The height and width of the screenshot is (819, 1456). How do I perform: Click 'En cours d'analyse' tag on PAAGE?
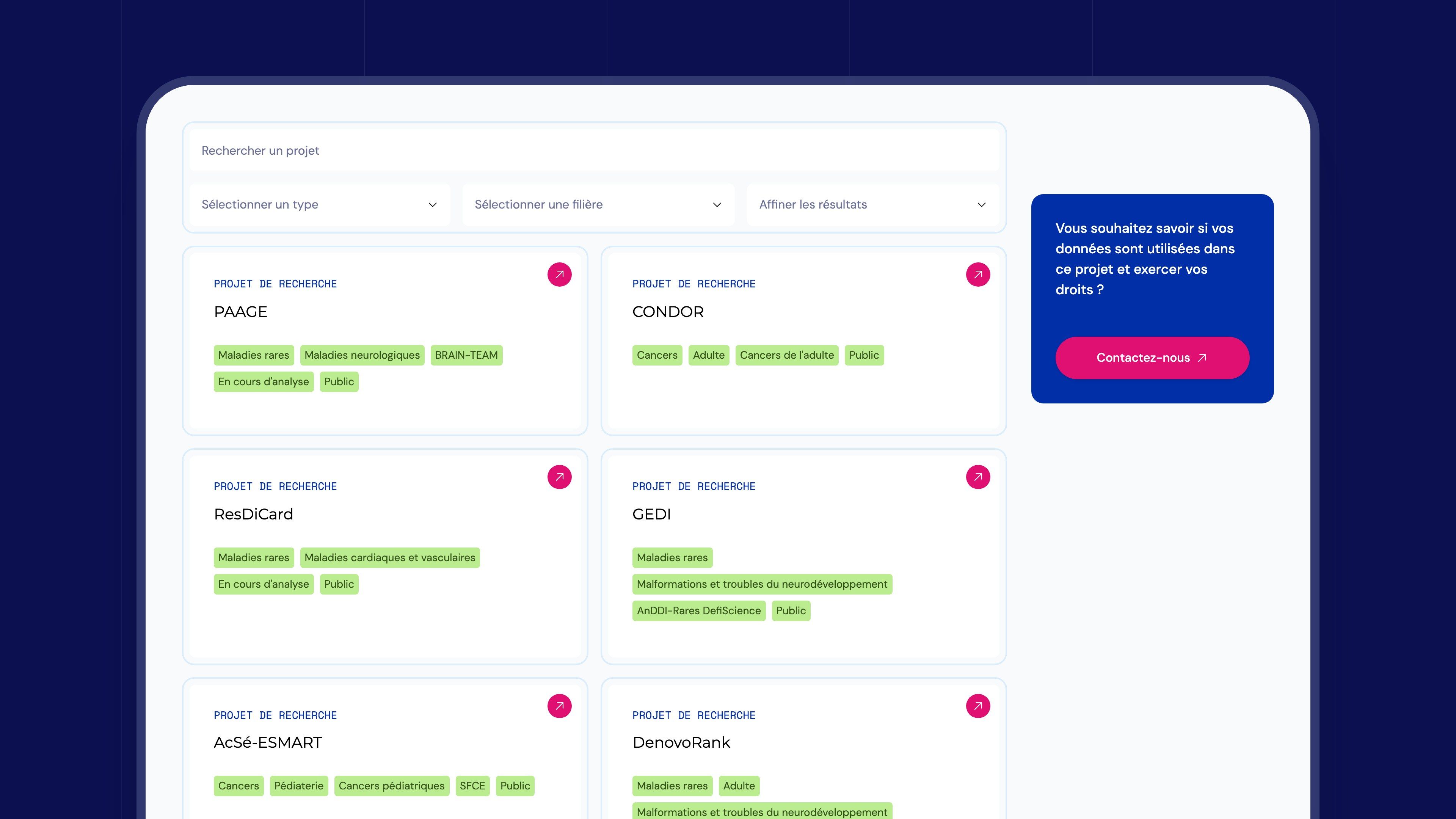264,381
